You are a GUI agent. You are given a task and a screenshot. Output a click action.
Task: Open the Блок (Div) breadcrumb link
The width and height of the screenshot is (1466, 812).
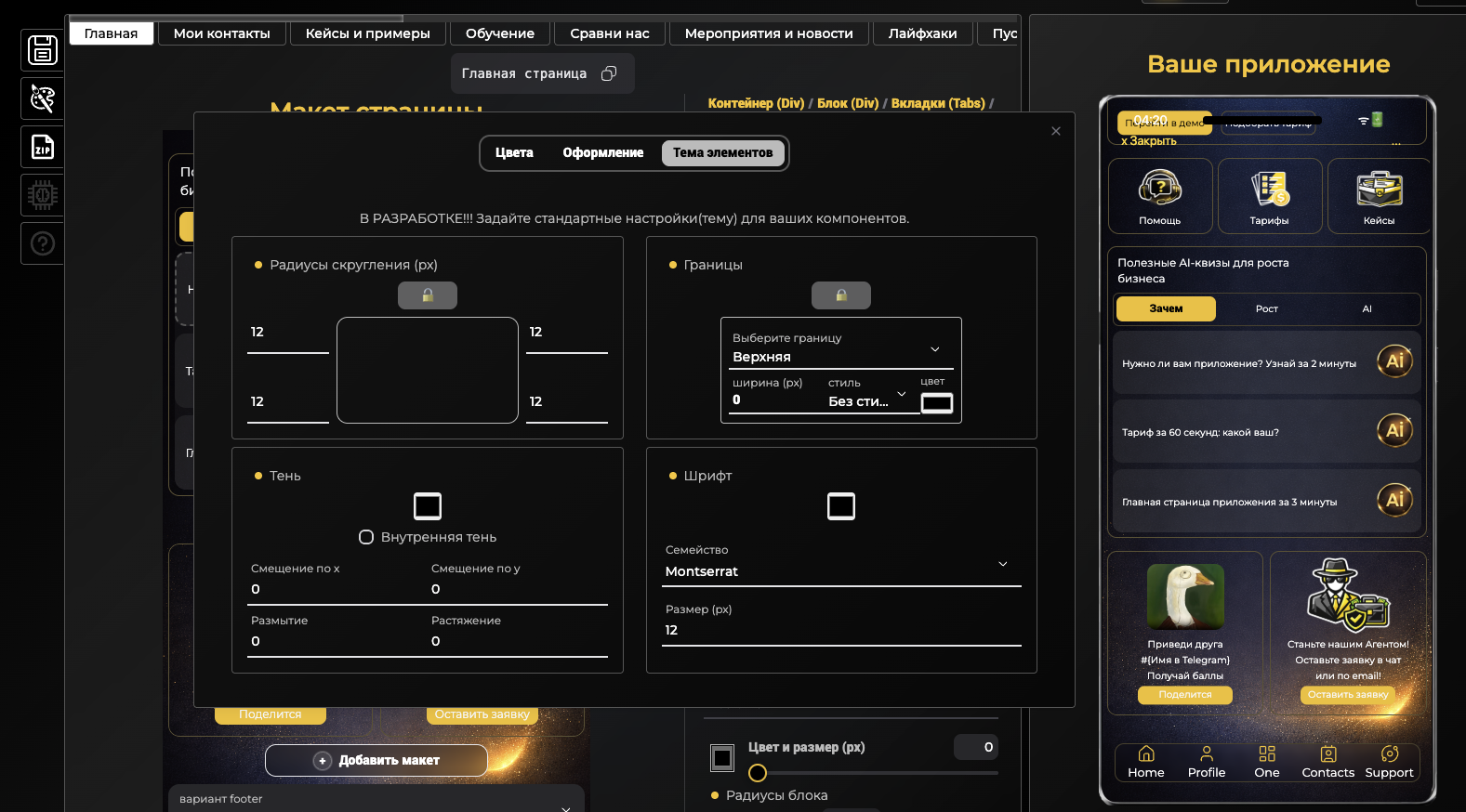pyautogui.click(x=847, y=103)
